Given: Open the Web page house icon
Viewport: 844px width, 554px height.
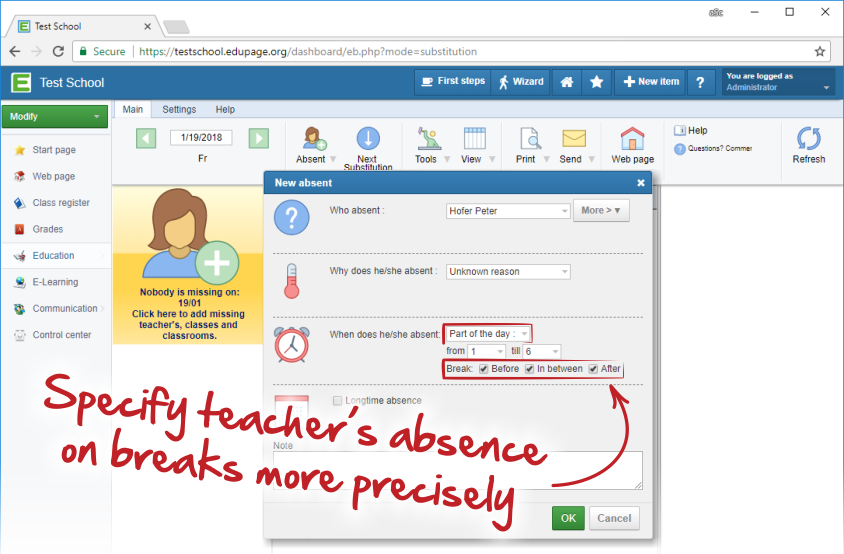Looking at the screenshot, I should (632, 139).
